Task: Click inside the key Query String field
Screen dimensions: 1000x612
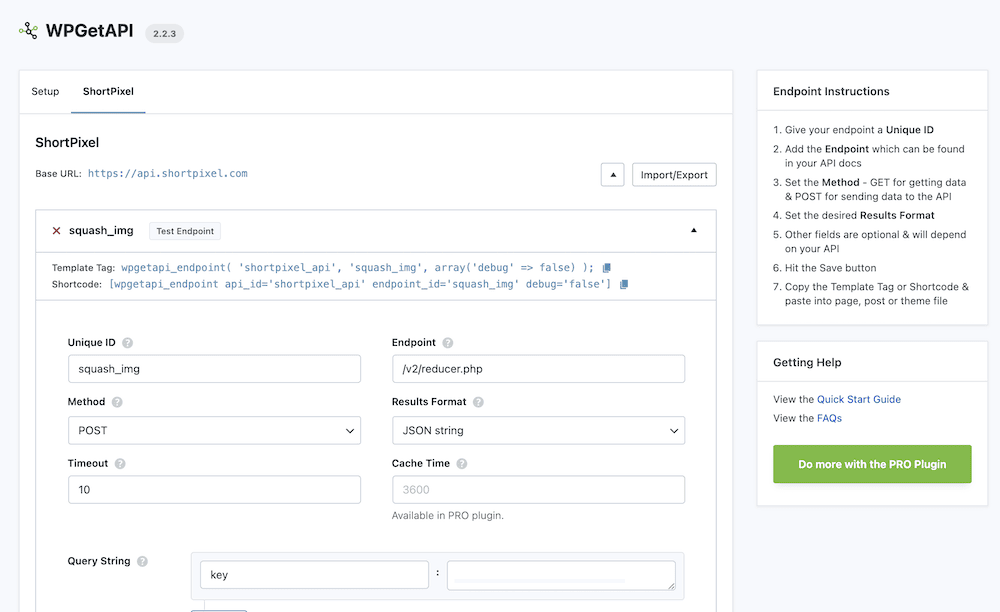Action: pos(314,574)
